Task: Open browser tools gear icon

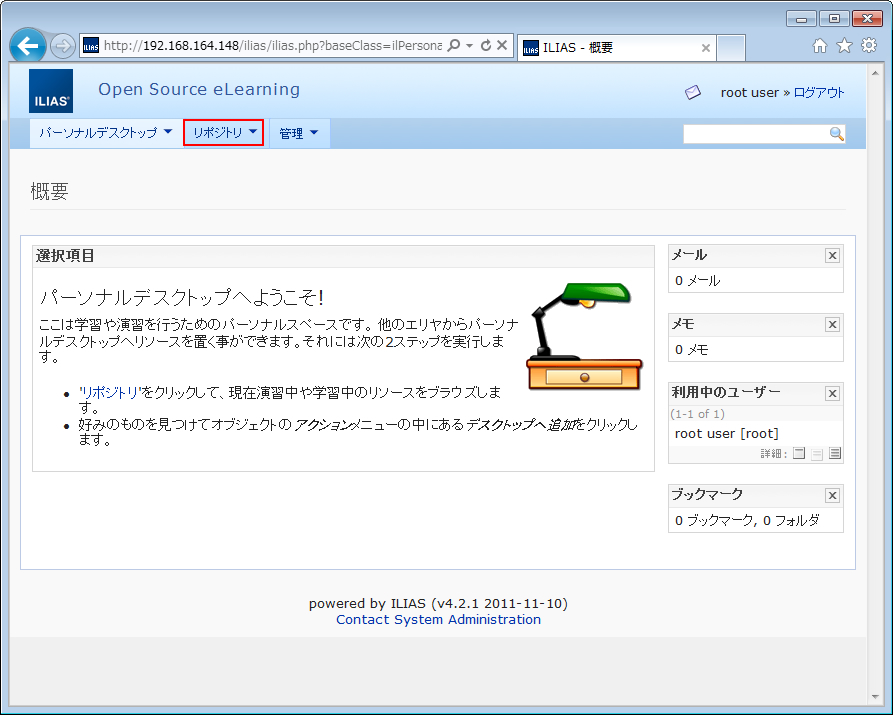Action: pyautogui.click(x=869, y=46)
